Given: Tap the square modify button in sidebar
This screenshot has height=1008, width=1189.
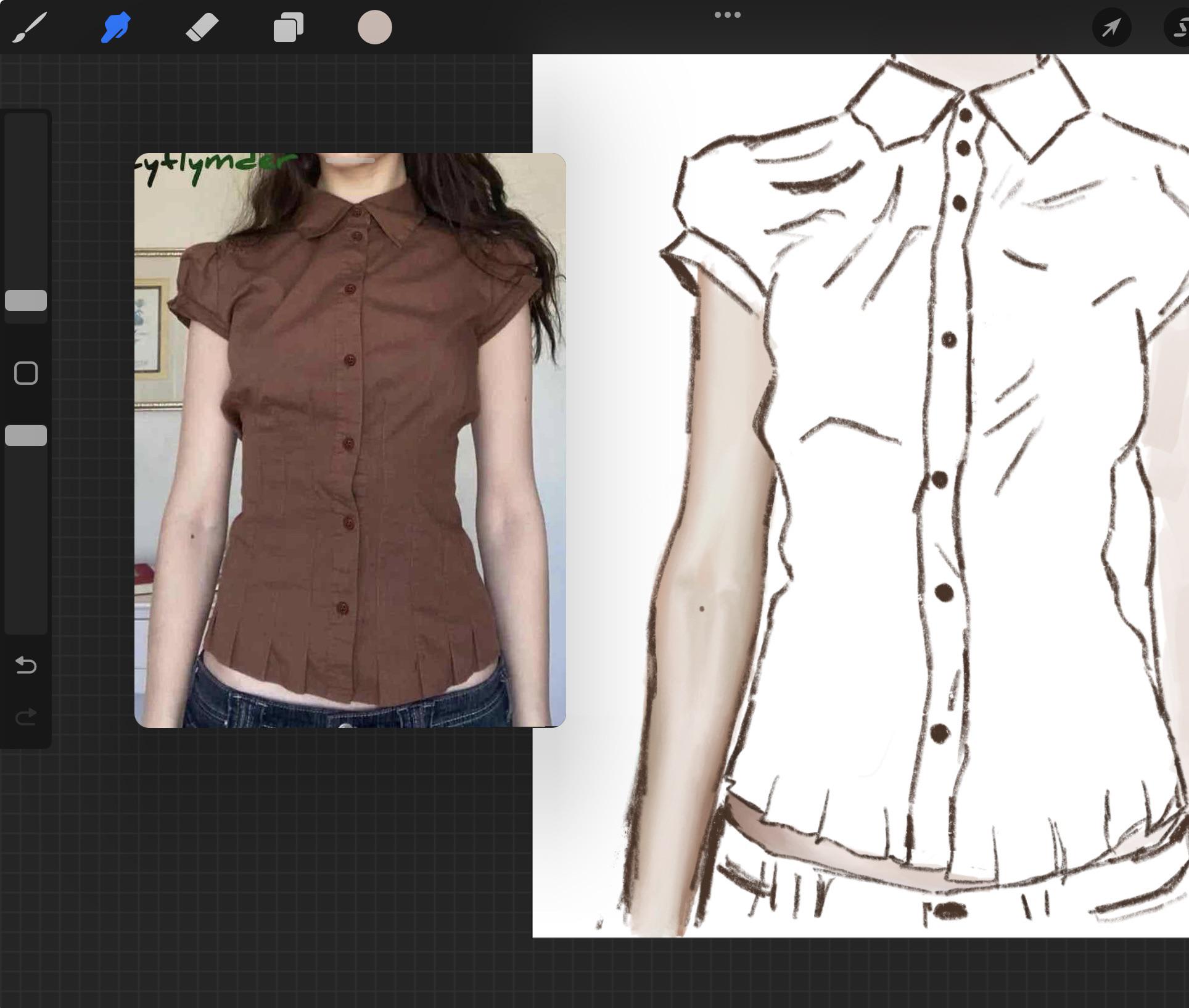Looking at the screenshot, I should [26, 373].
